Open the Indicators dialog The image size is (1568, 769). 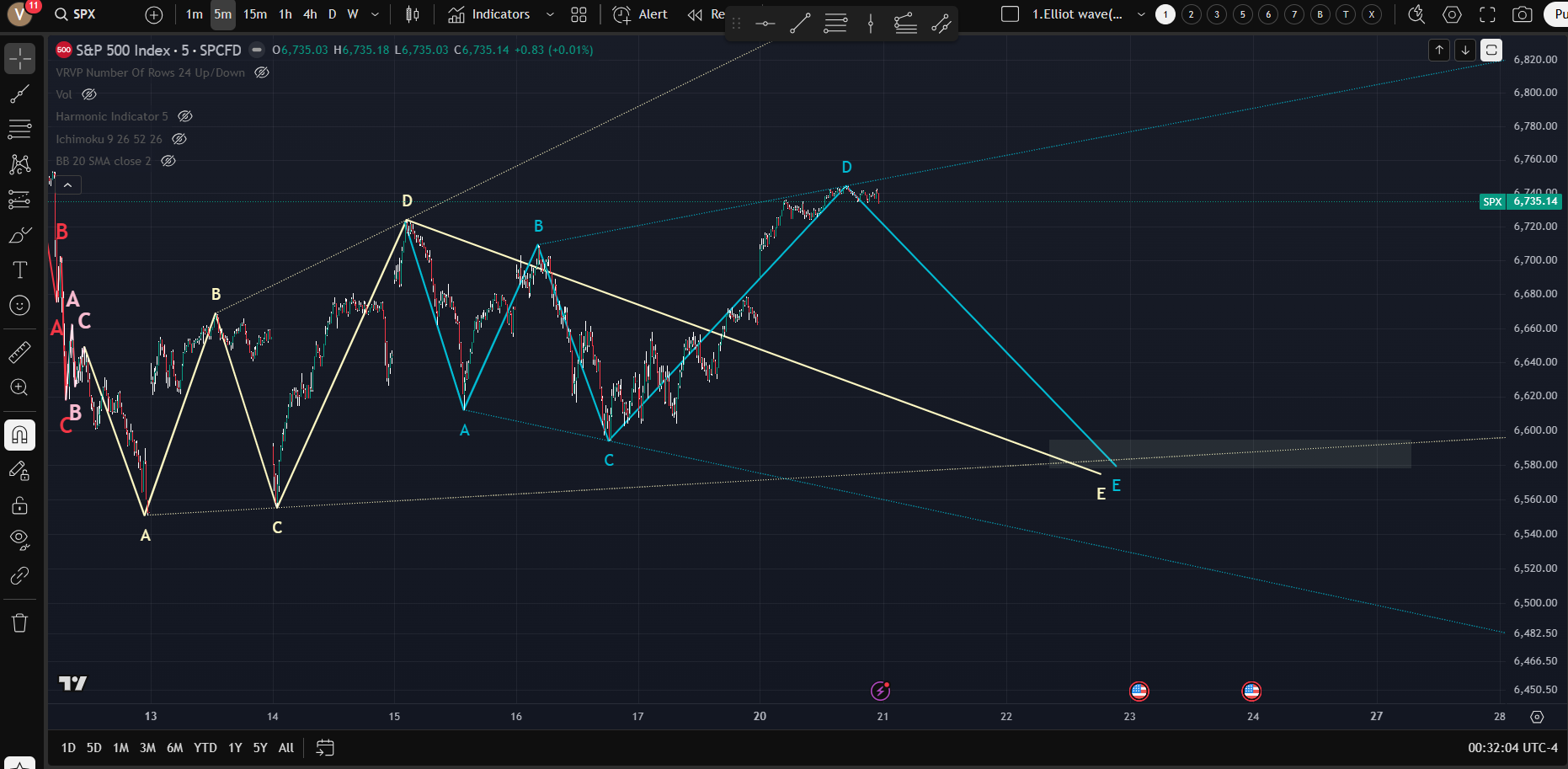(489, 14)
